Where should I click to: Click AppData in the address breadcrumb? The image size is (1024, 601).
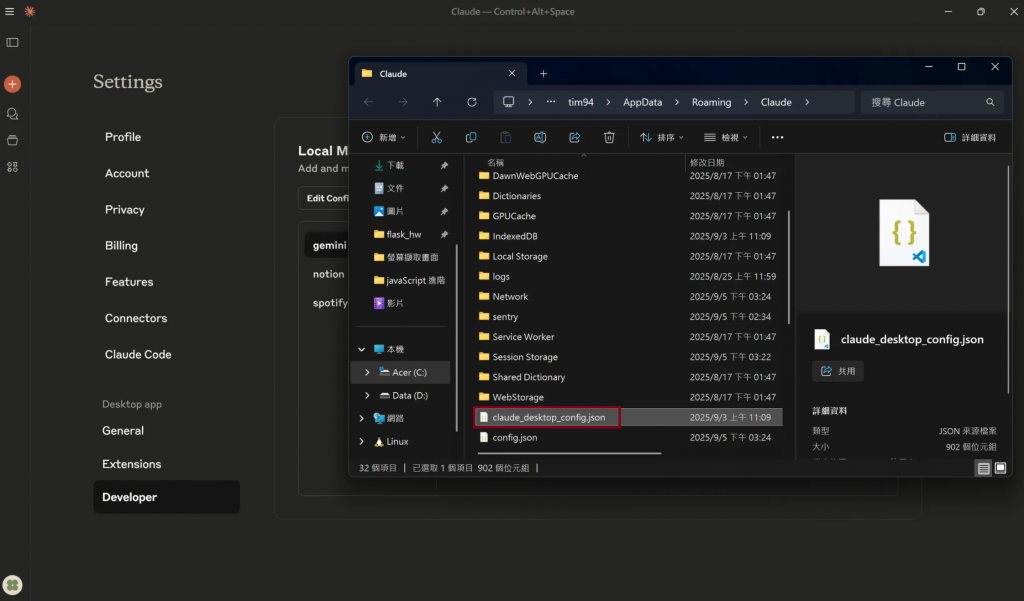click(642, 102)
